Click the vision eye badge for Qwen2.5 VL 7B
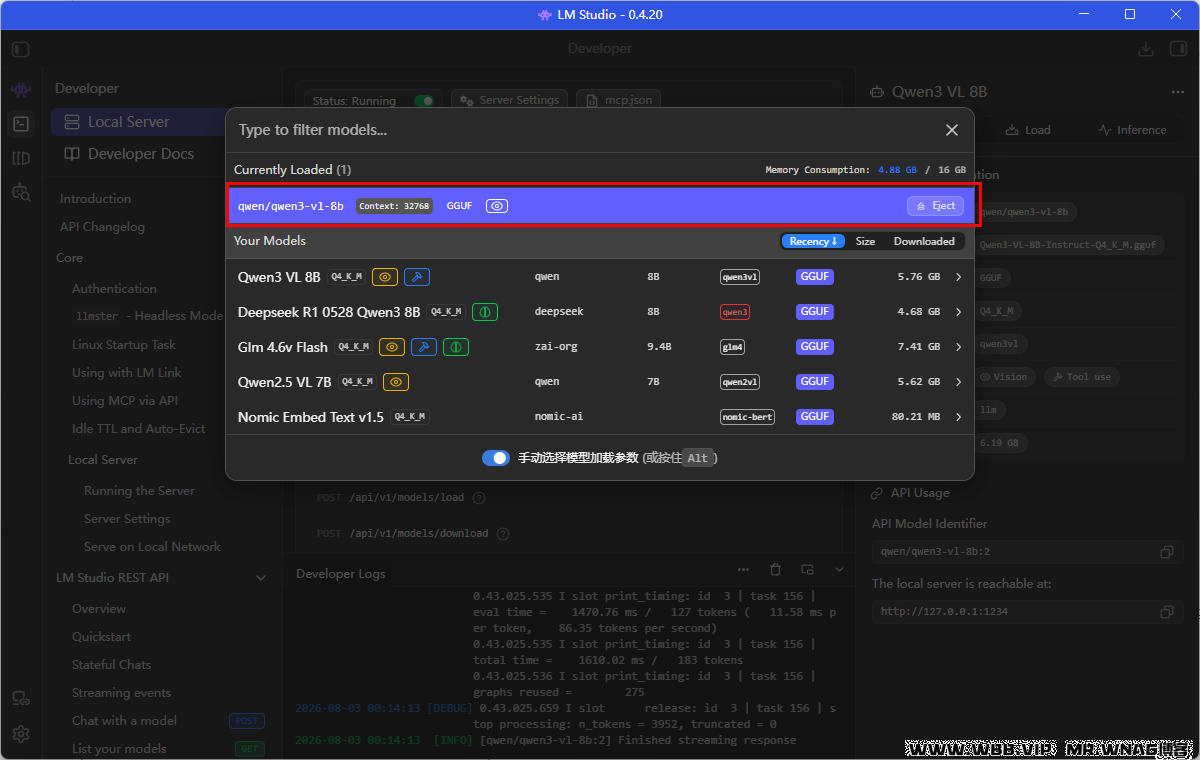 coord(396,382)
